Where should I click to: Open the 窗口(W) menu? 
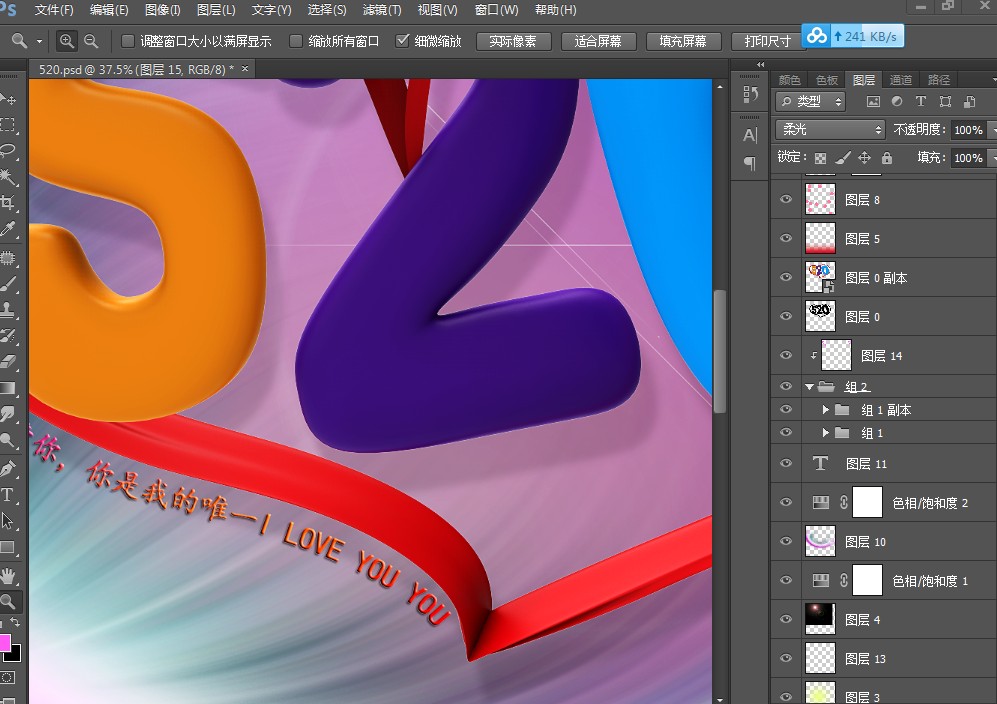[497, 10]
